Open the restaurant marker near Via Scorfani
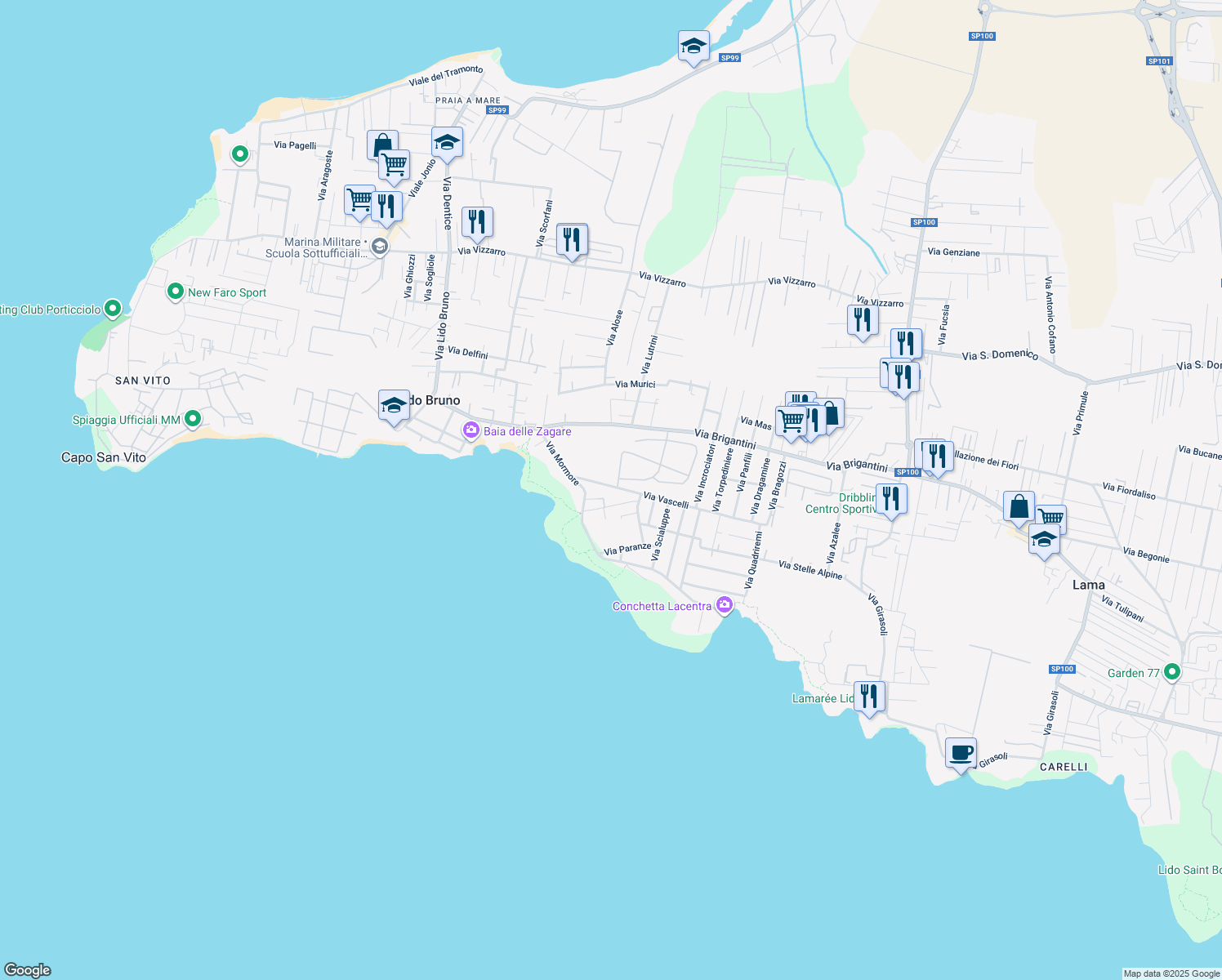The width and height of the screenshot is (1222, 980). pos(572,240)
